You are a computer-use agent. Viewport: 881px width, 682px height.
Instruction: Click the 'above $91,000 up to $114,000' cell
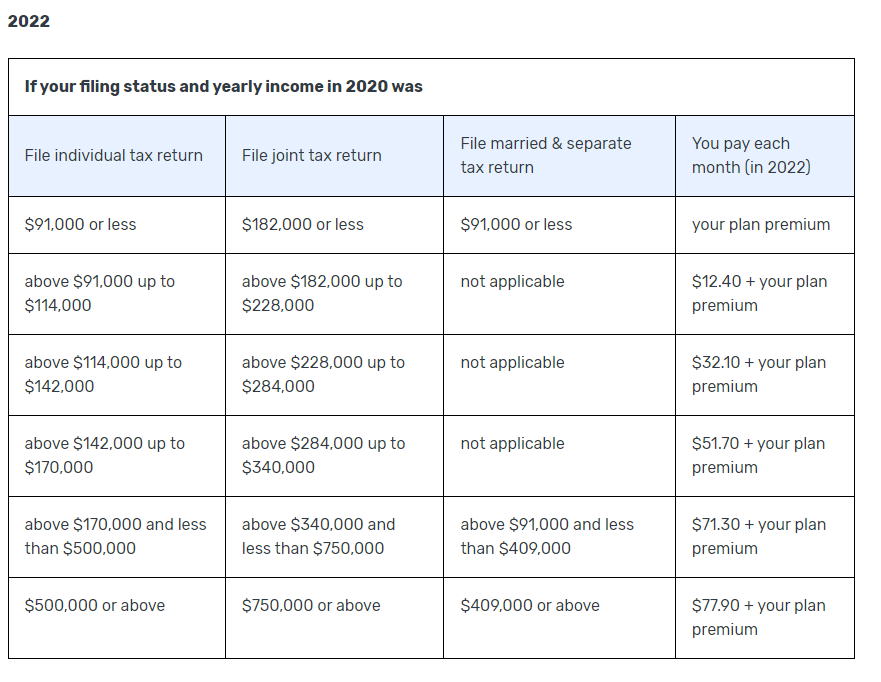(100, 293)
